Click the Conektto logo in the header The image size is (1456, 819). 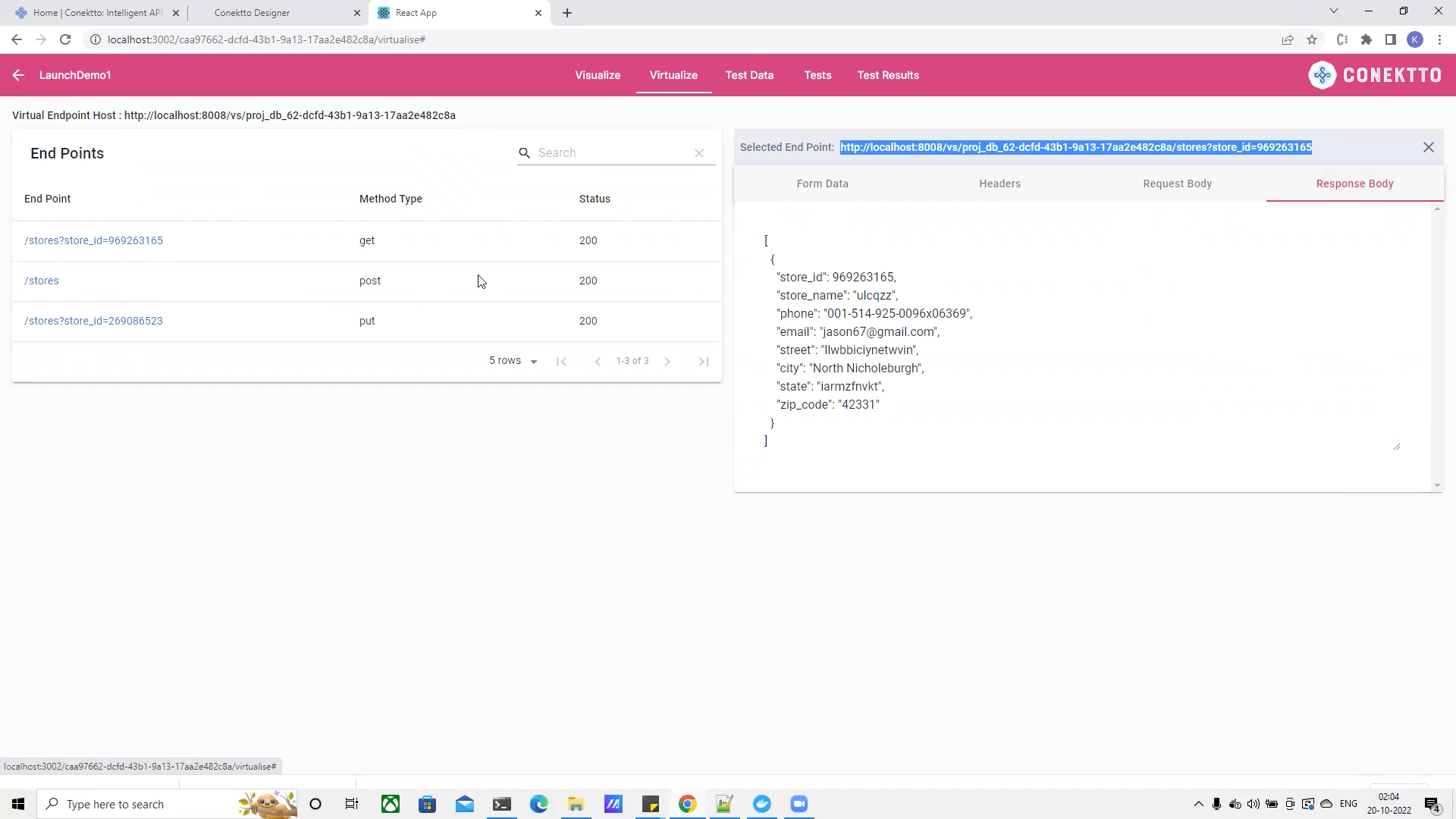pyautogui.click(x=1375, y=75)
